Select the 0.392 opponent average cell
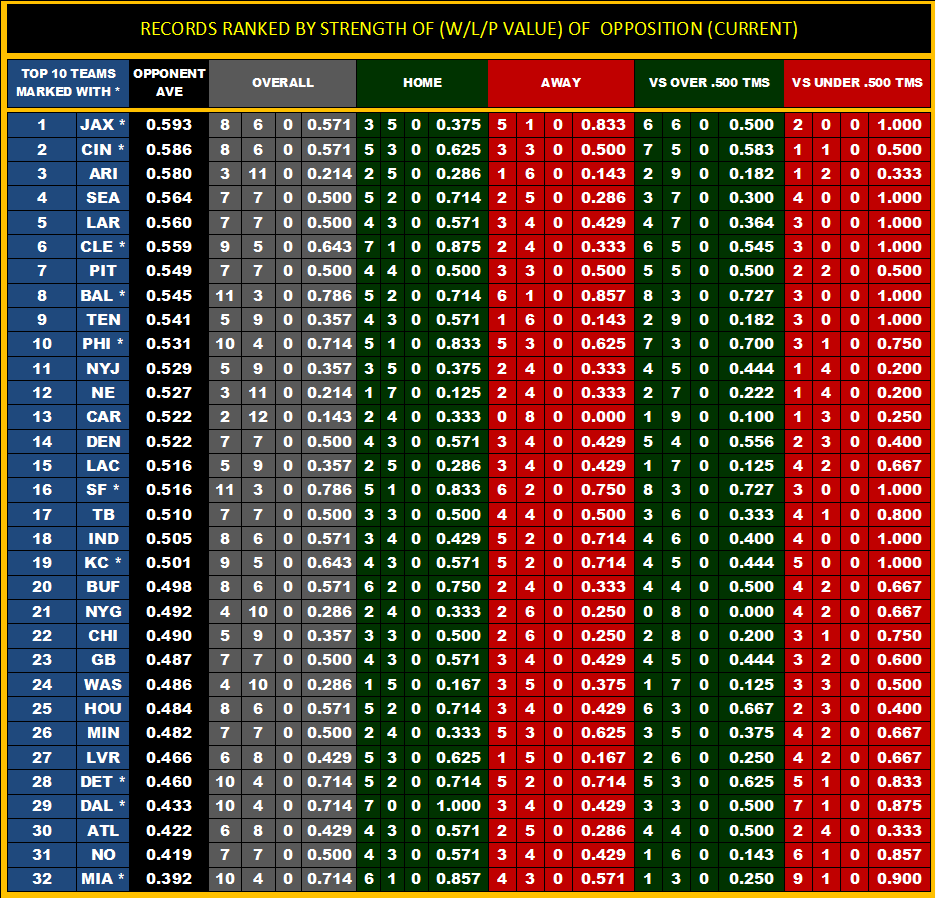The width and height of the screenshot is (936, 899). 169,879
